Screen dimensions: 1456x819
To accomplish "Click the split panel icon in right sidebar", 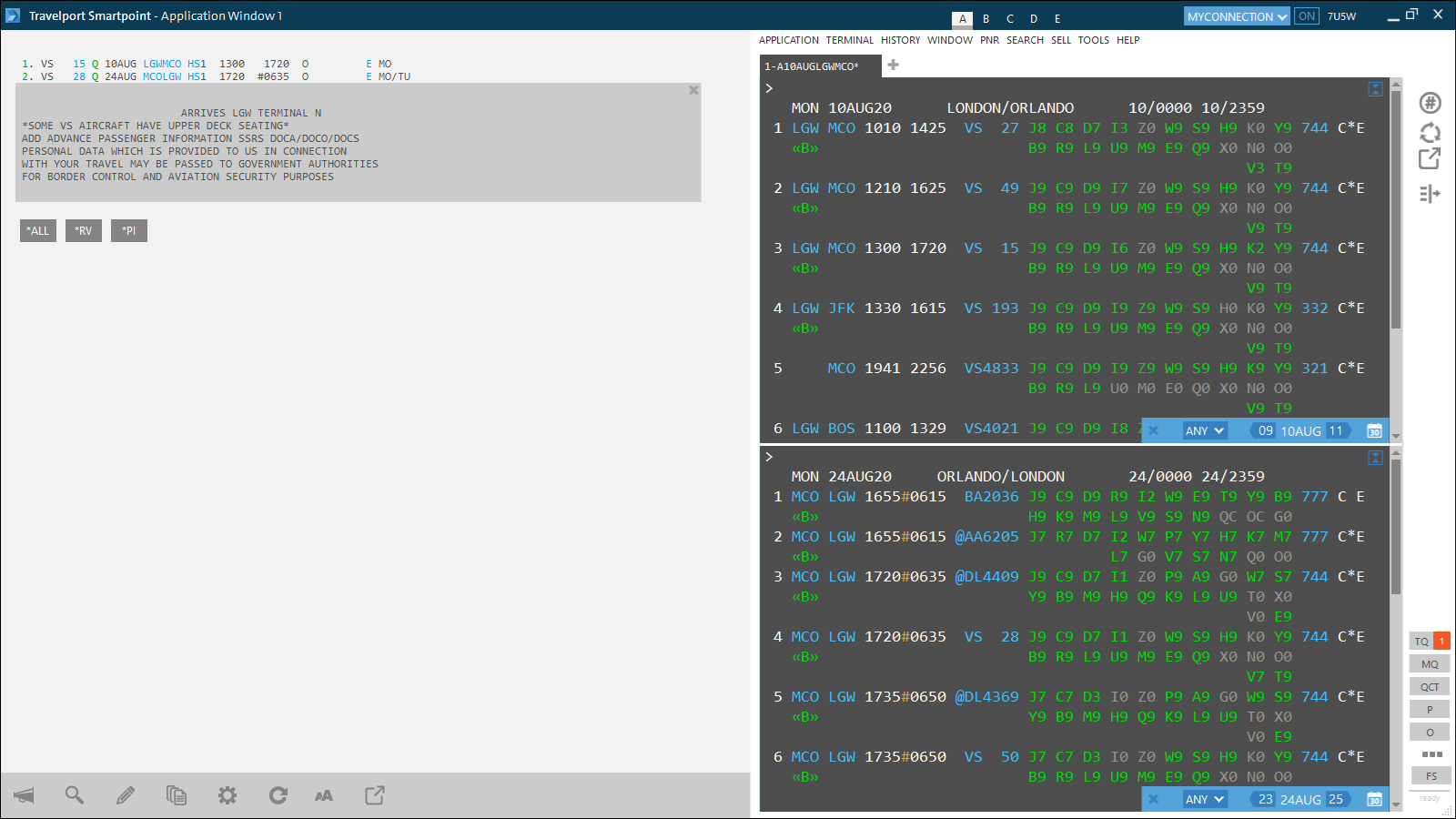I will [1431, 194].
